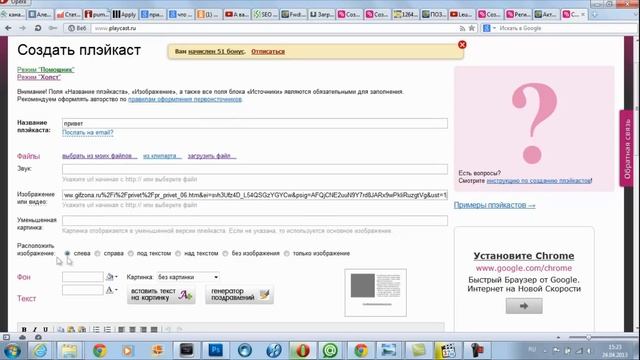
Task: Switch to the 'Стат...' browser tab
Action: (x=68, y=15)
